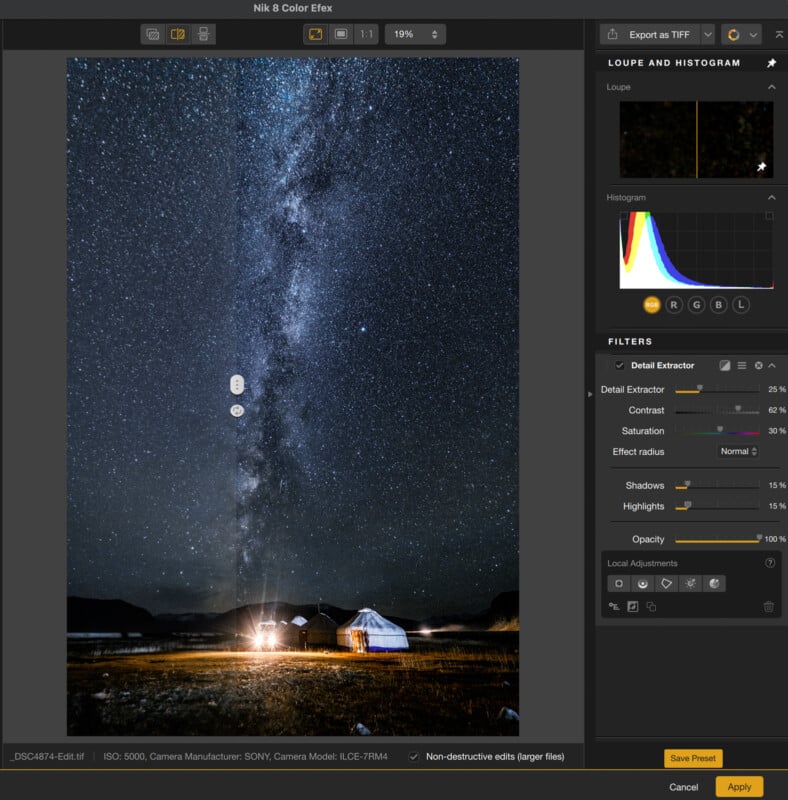Open Local Adjustments help

click(x=770, y=563)
